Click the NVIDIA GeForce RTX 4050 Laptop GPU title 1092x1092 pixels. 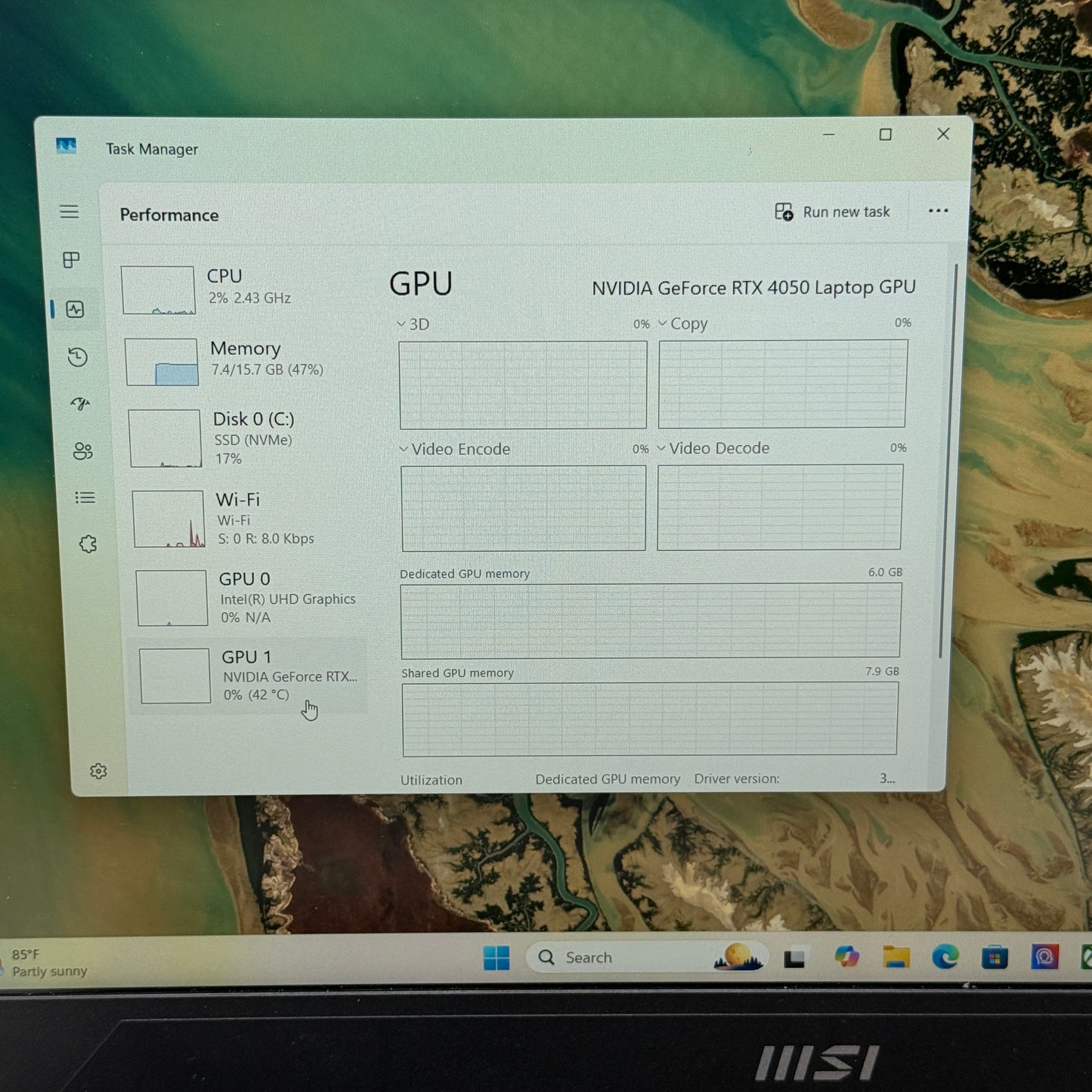(753, 288)
